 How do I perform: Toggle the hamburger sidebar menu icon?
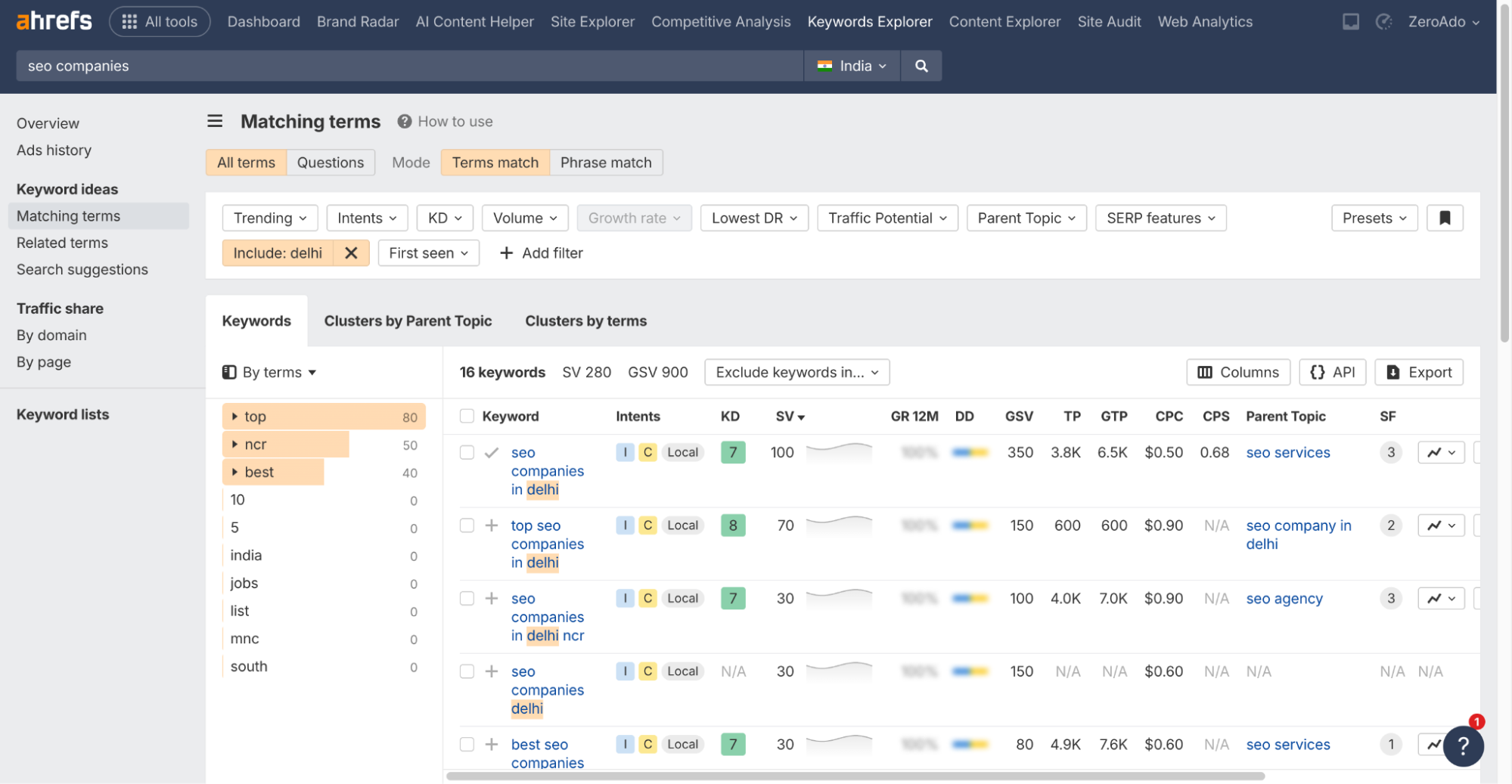pos(215,121)
